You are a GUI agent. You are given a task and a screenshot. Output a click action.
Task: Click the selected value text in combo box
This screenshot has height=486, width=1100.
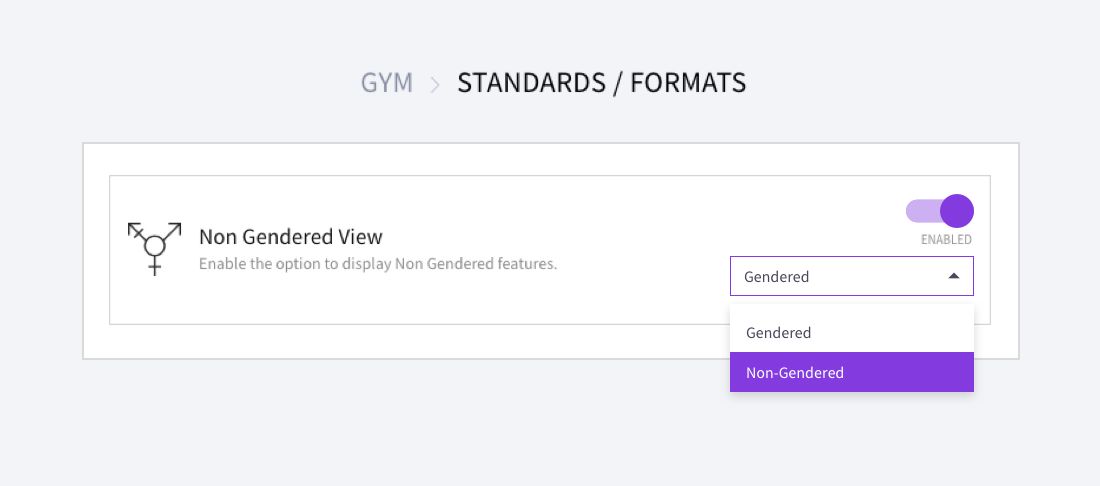click(x=777, y=277)
